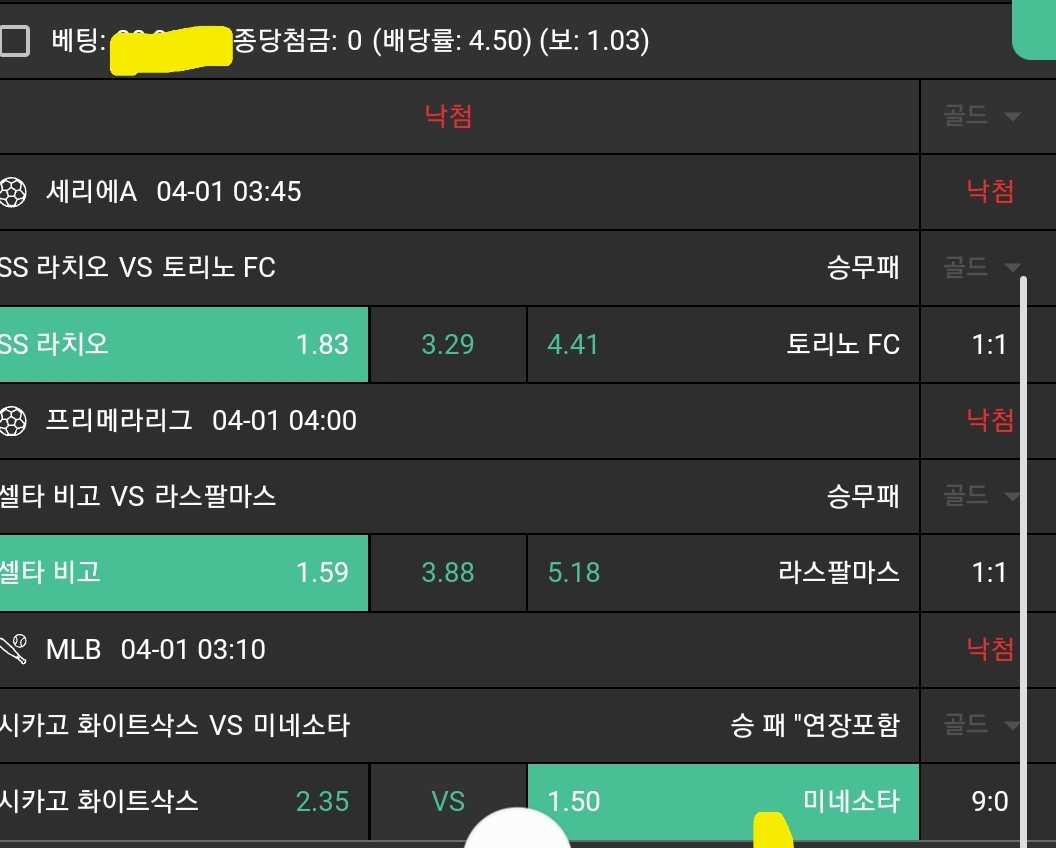
Task: Click the Primera Liga soccer ball icon
Action: [12, 421]
